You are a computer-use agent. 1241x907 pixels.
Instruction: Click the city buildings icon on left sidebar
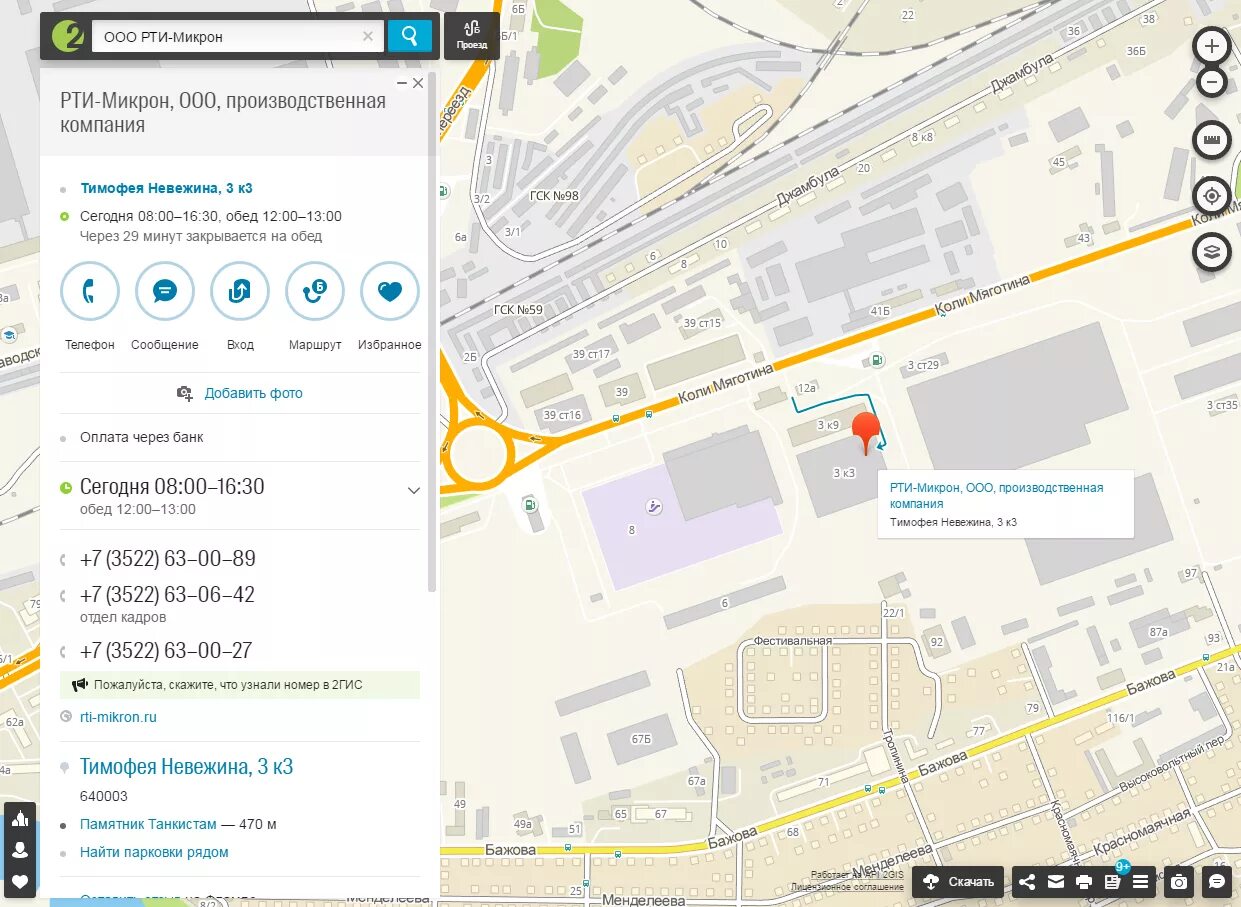click(x=20, y=818)
